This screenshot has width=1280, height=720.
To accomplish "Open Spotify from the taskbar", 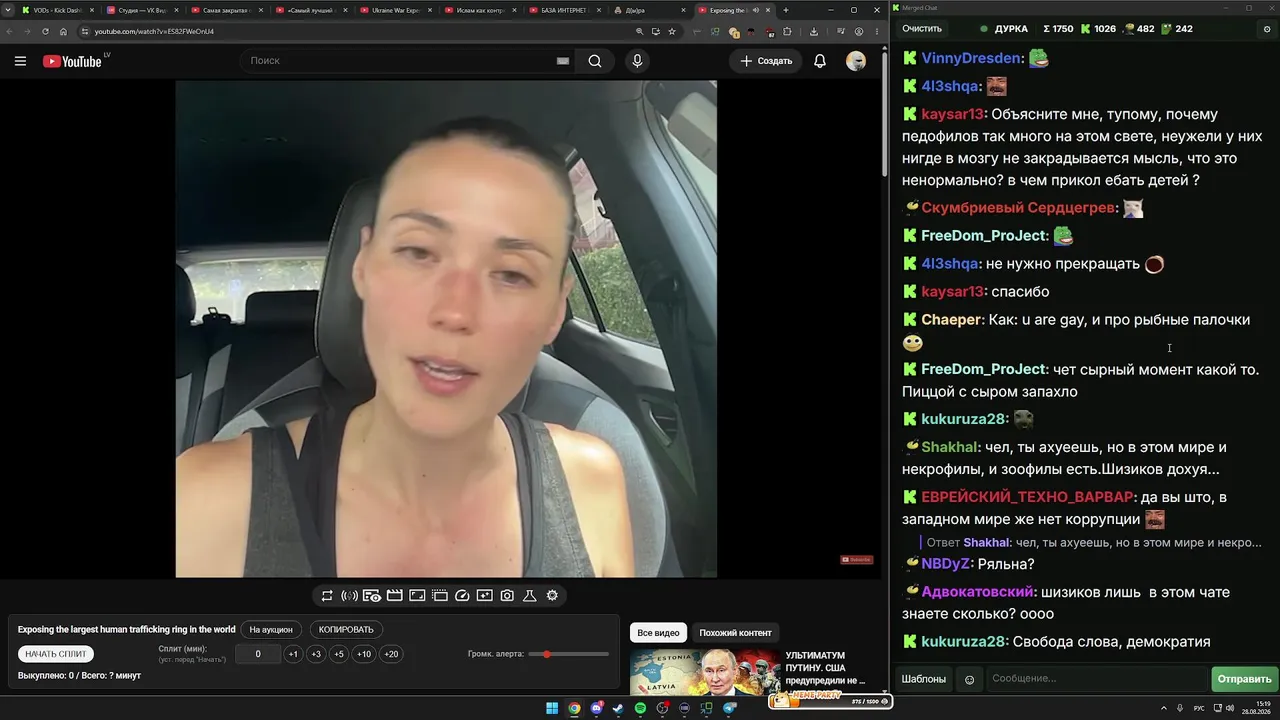I will click(x=640, y=709).
